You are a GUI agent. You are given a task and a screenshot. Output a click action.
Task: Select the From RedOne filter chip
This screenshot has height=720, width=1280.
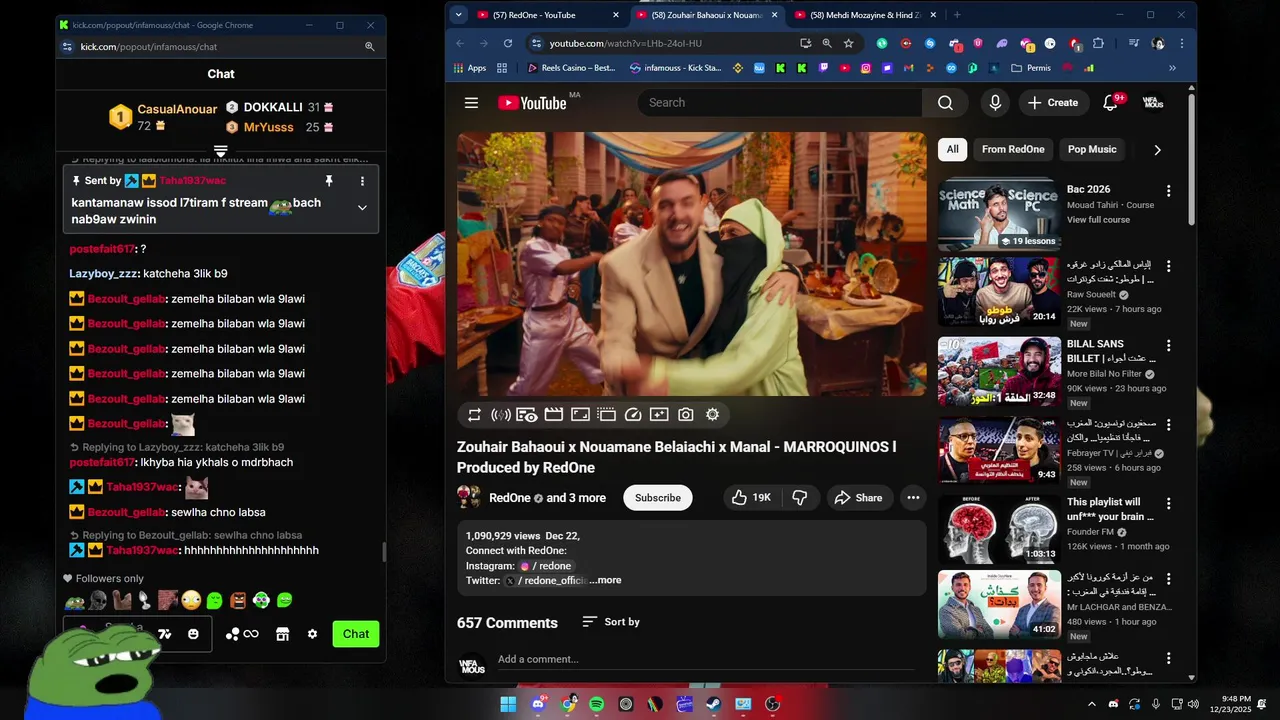coord(1013,149)
